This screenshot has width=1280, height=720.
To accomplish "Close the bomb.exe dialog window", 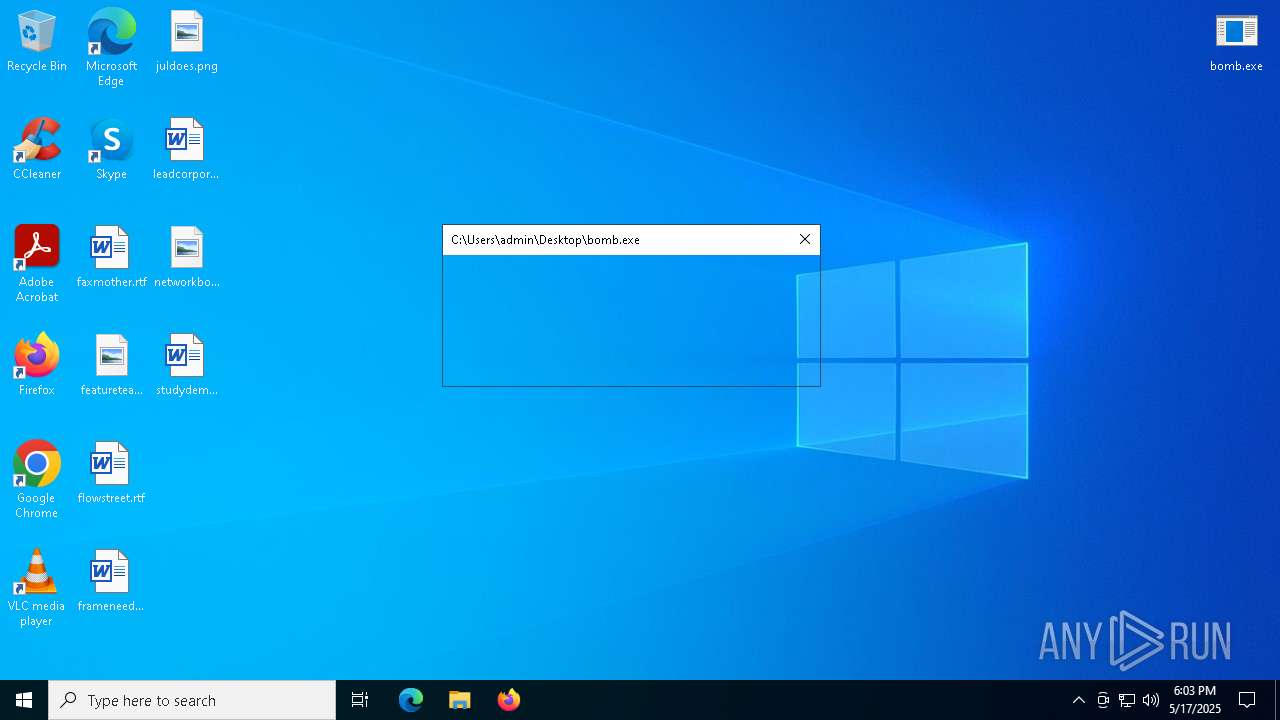I will coord(805,240).
